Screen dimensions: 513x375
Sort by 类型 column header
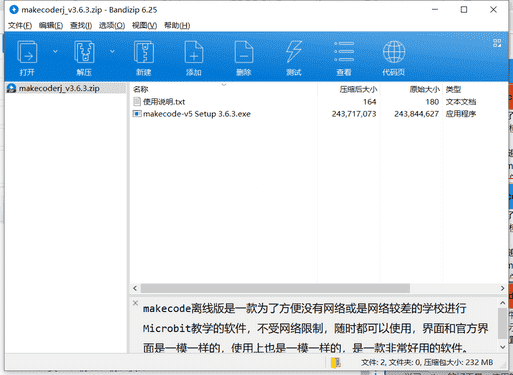tap(453, 89)
